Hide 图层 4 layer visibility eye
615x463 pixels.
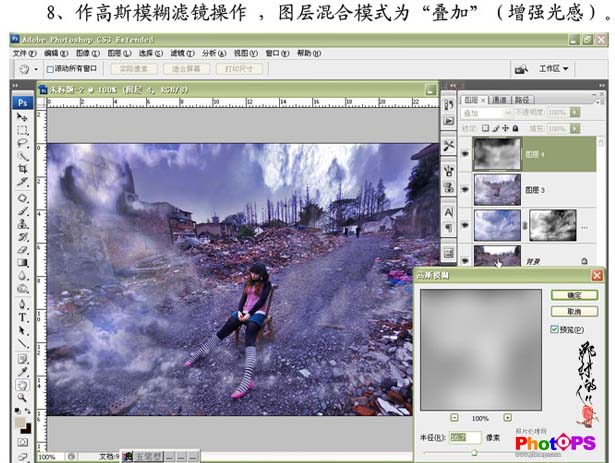[465, 154]
